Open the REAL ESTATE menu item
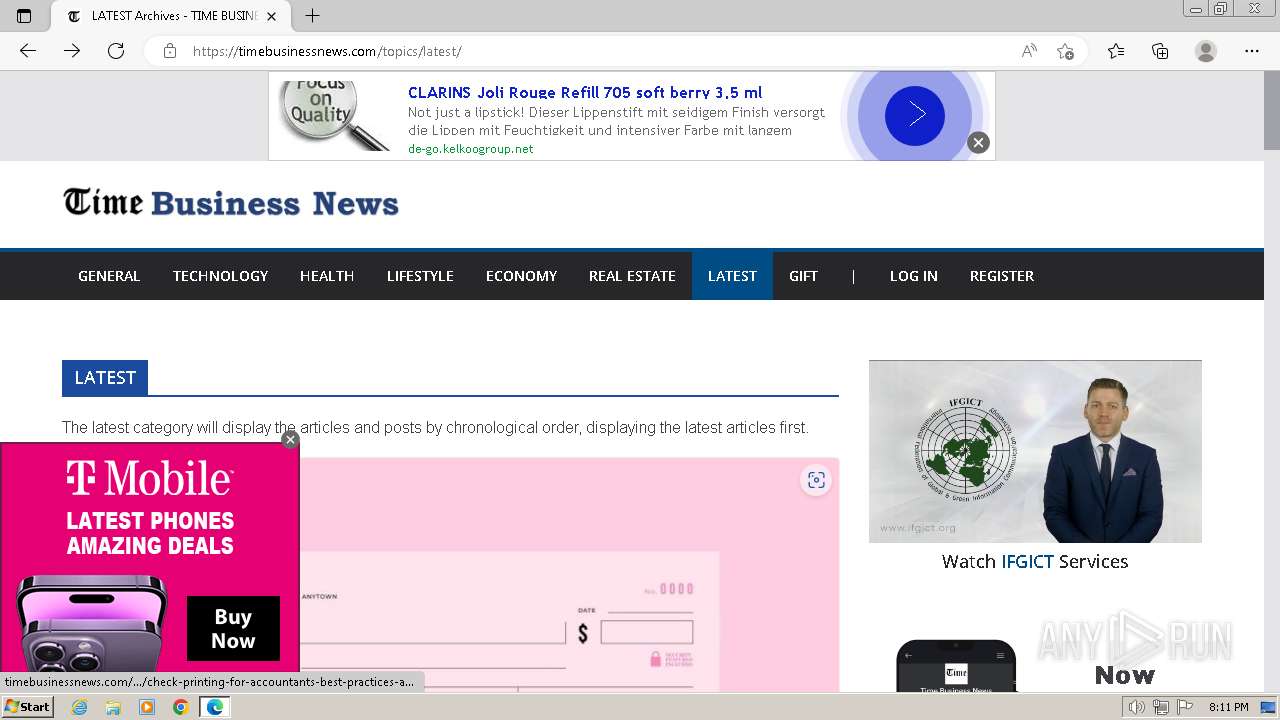Screen dimensions: 1280x720 (632, 276)
